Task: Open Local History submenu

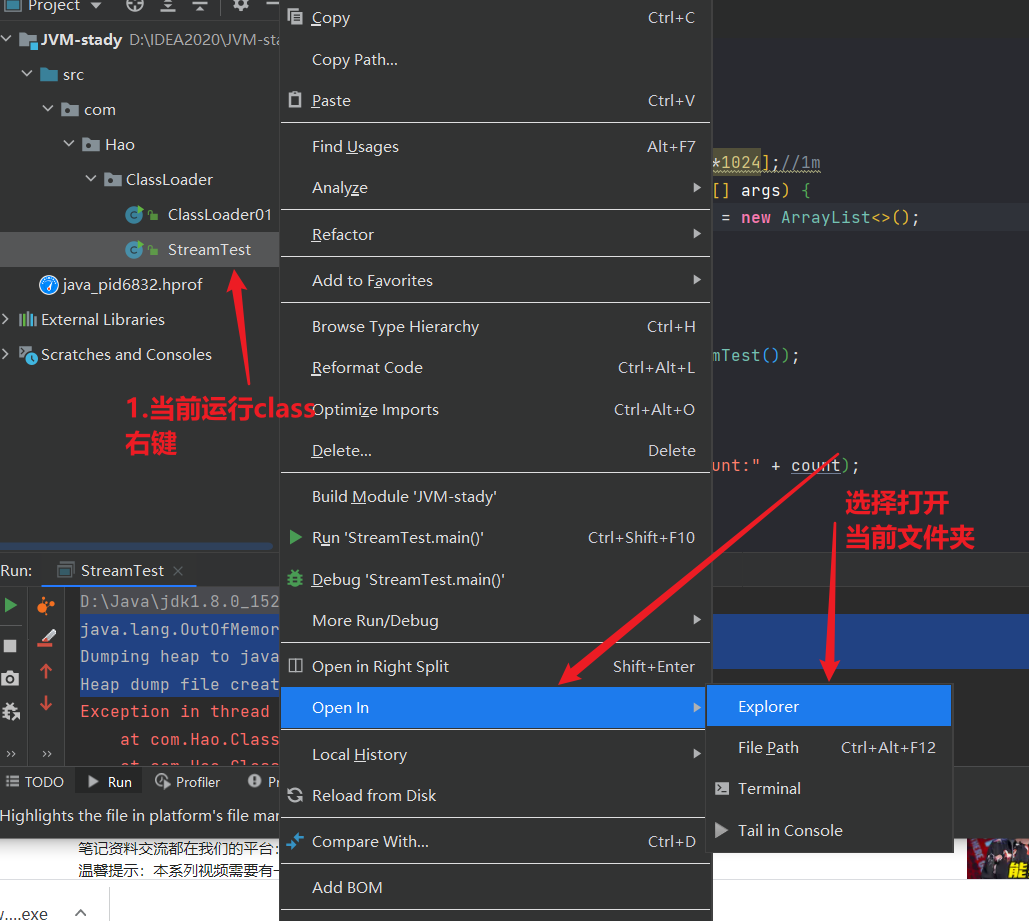Action: [495, 754]
